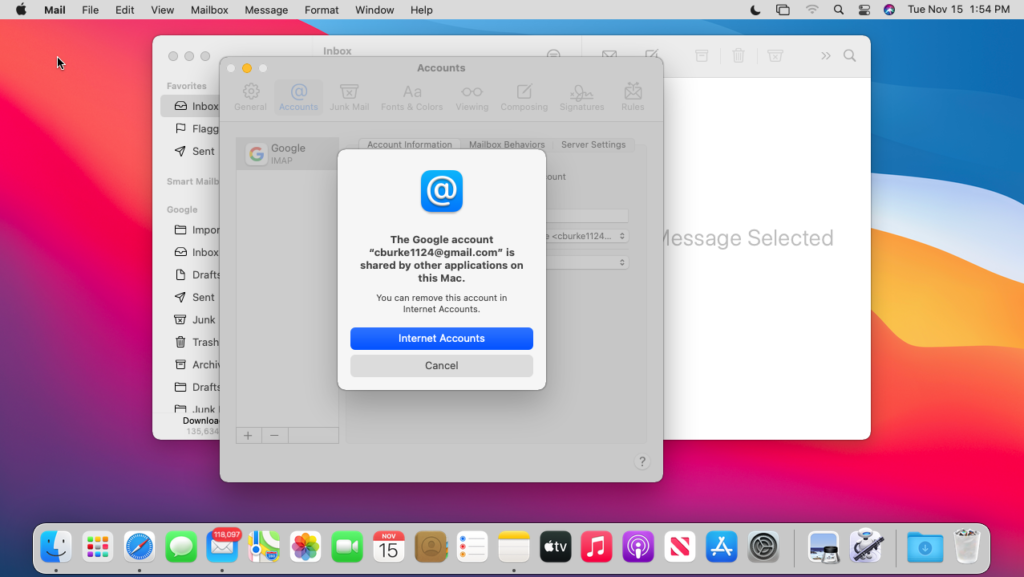This screenshot has width=1024, height=577.
Task: Switch to Account Information tab
Action: coord(409,144)
